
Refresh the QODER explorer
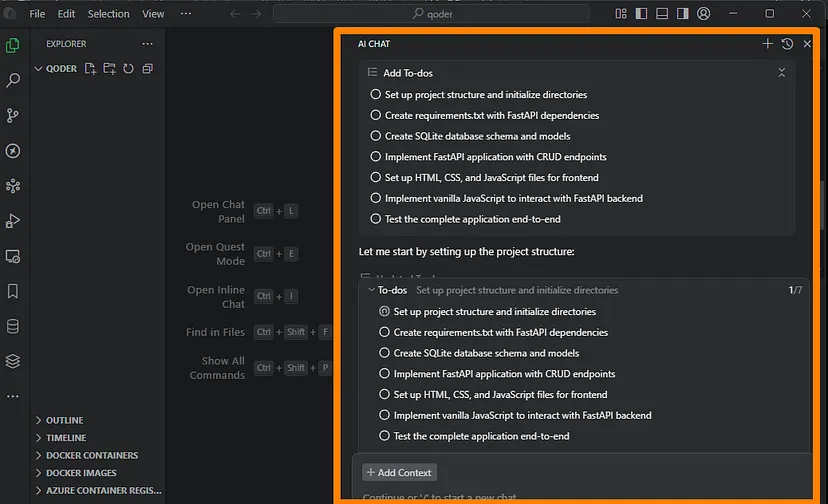coord(128,69)
